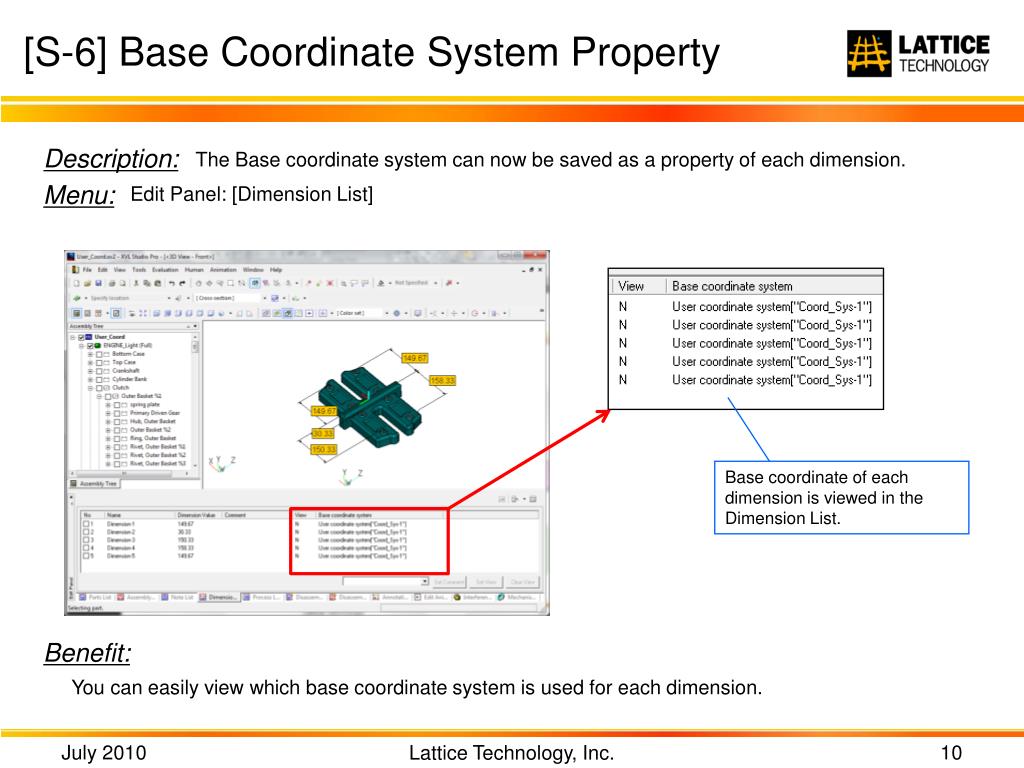Click the green icon beside Specify location
Image resolution: width=1024 pixels, height=768 pixels.
(76, 298)
